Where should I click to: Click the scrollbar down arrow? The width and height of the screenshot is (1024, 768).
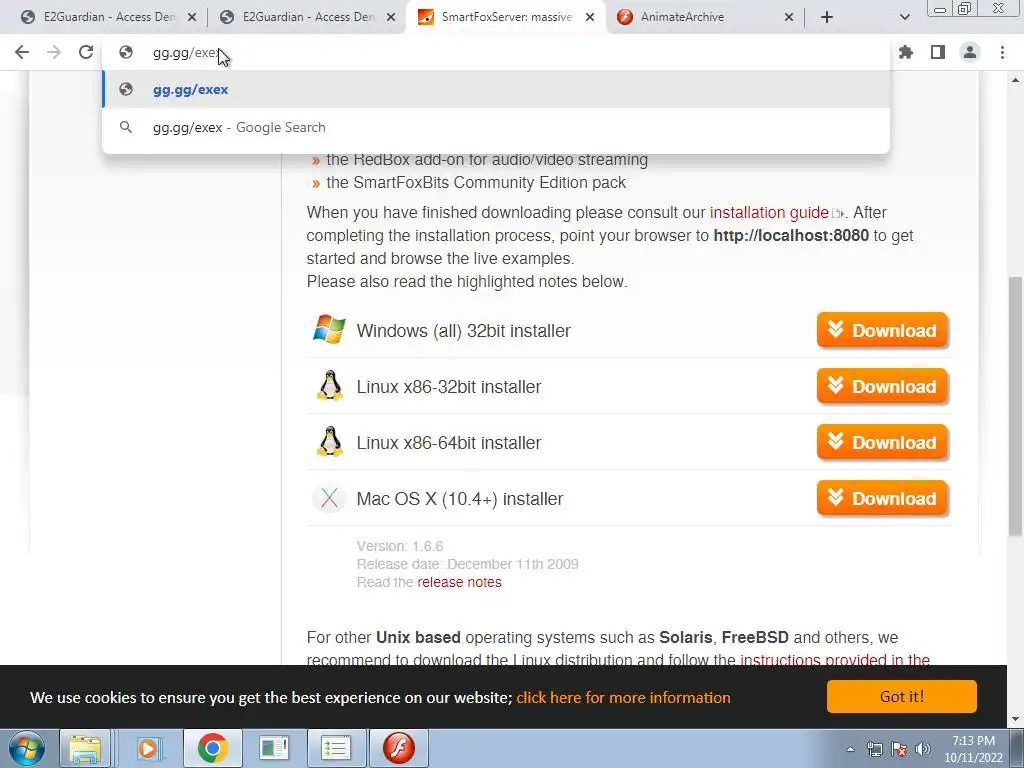tap(1016, 720)
